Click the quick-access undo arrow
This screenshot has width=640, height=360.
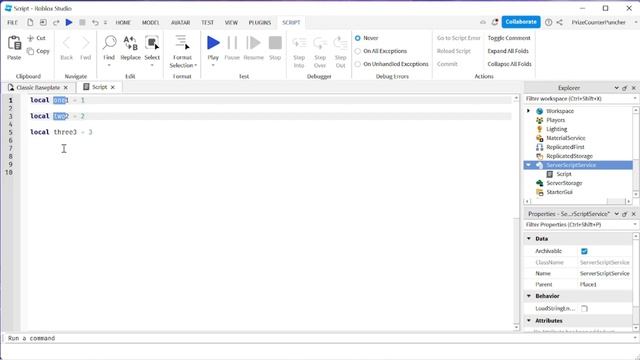click(95, 22)
